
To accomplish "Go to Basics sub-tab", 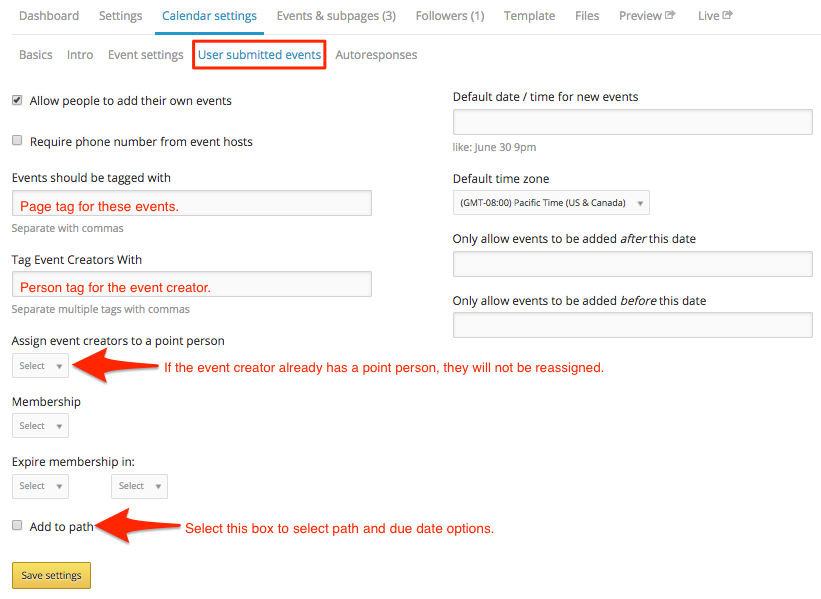I will point(36,54).
